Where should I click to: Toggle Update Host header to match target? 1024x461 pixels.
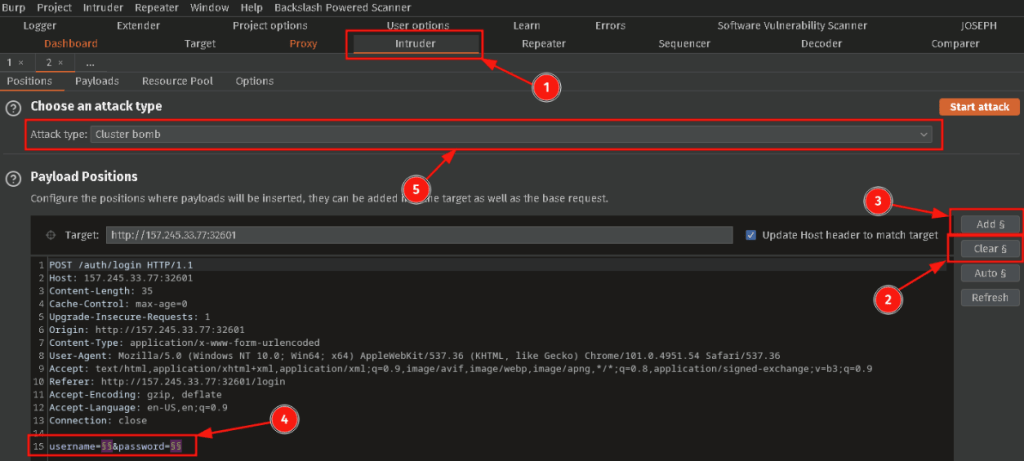752,235
